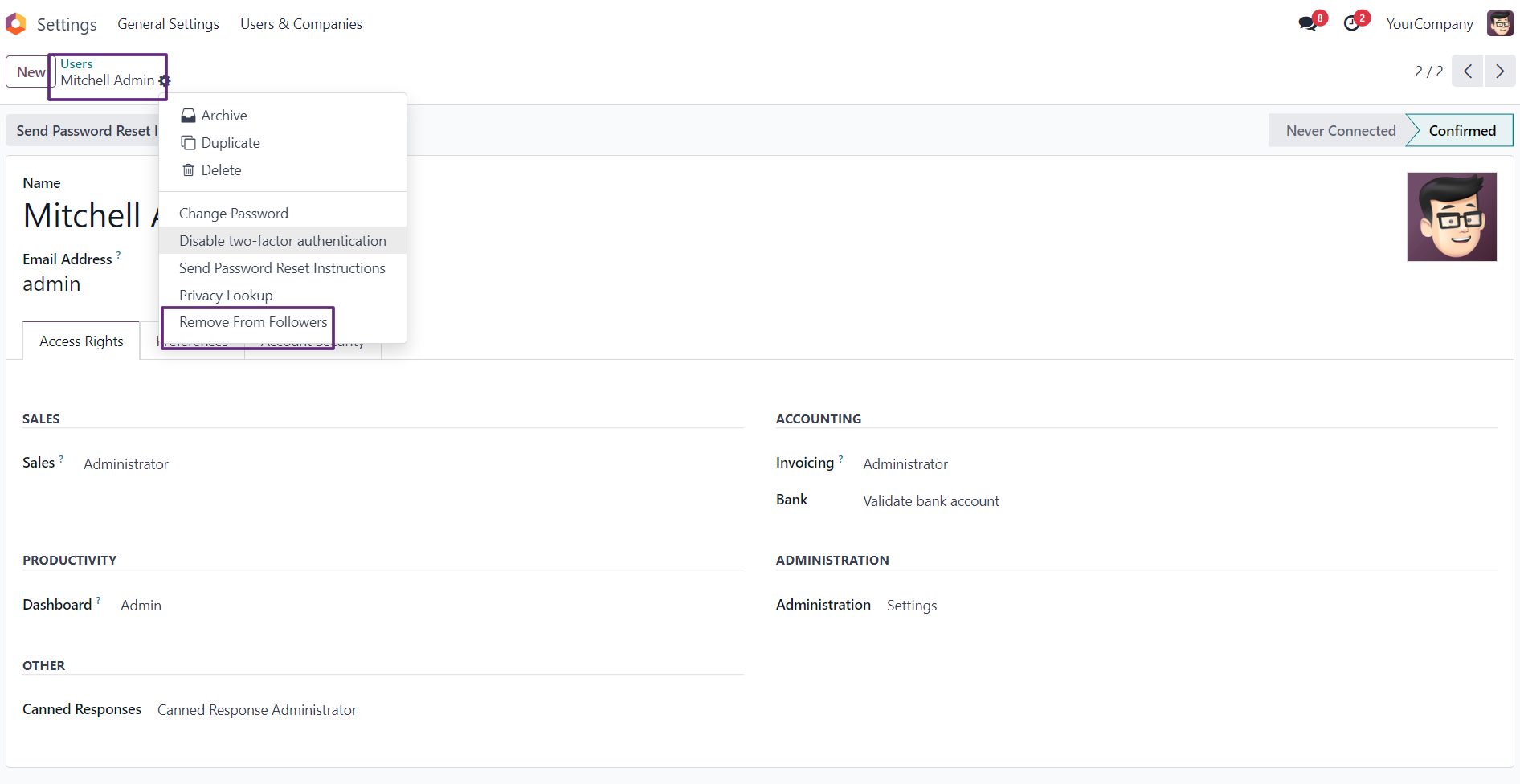Open Settings app title
The width and height of the screenshot is (1520, 784).
point(67,25)
